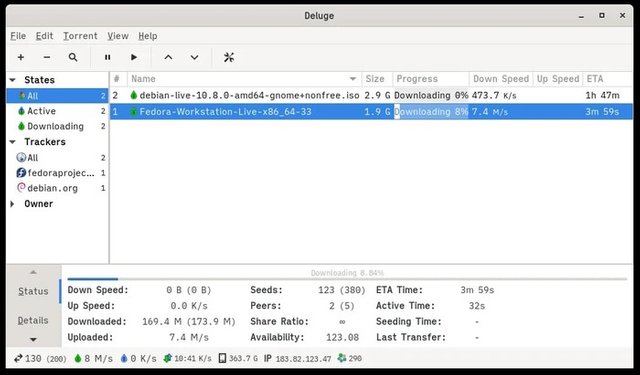Viewport: 640px width, 375px height.
Task: Select the All states filter
Action: coord(57,96)
